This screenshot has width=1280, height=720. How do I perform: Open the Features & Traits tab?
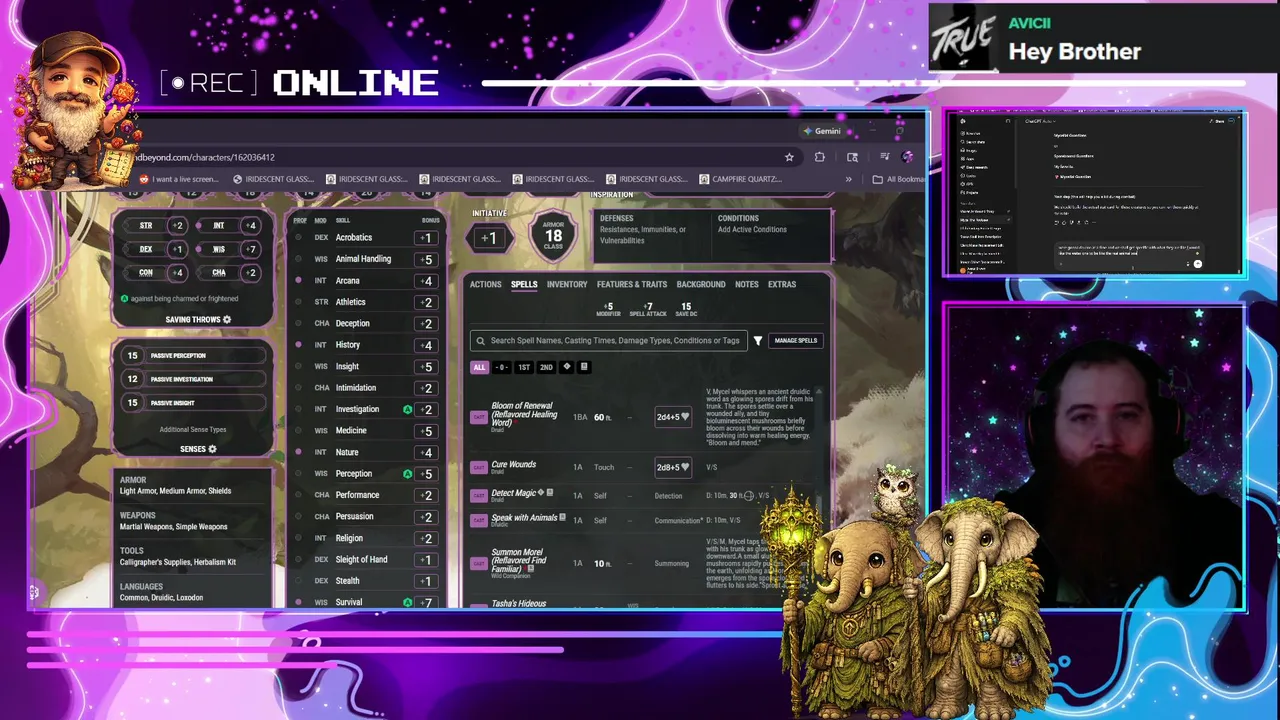pos(632,285)
